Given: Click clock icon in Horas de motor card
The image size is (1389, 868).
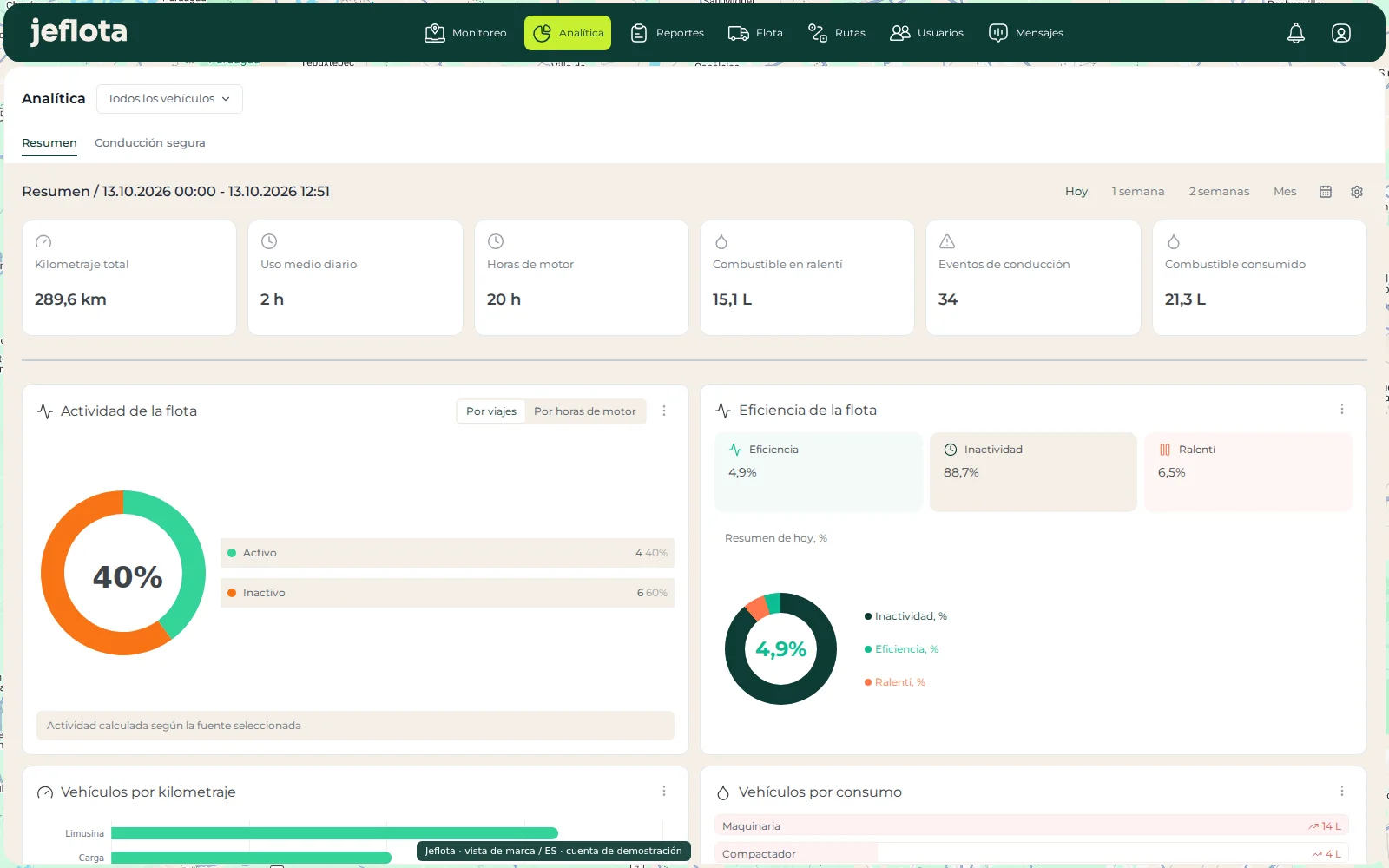Looking at the screenshot, I should [x=496, y=241].
